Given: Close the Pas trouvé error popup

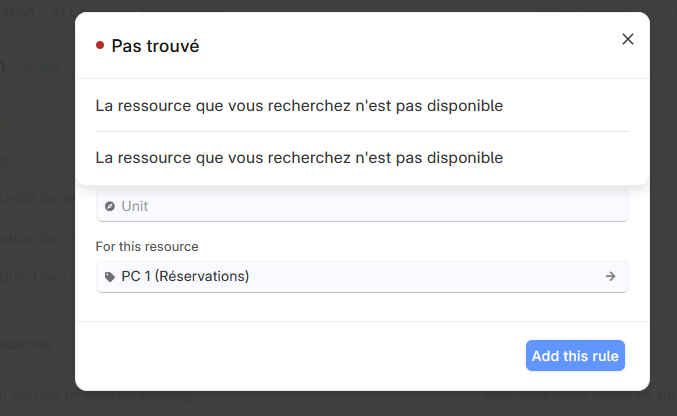Looking at the screenshot, I should coord(627,39).
